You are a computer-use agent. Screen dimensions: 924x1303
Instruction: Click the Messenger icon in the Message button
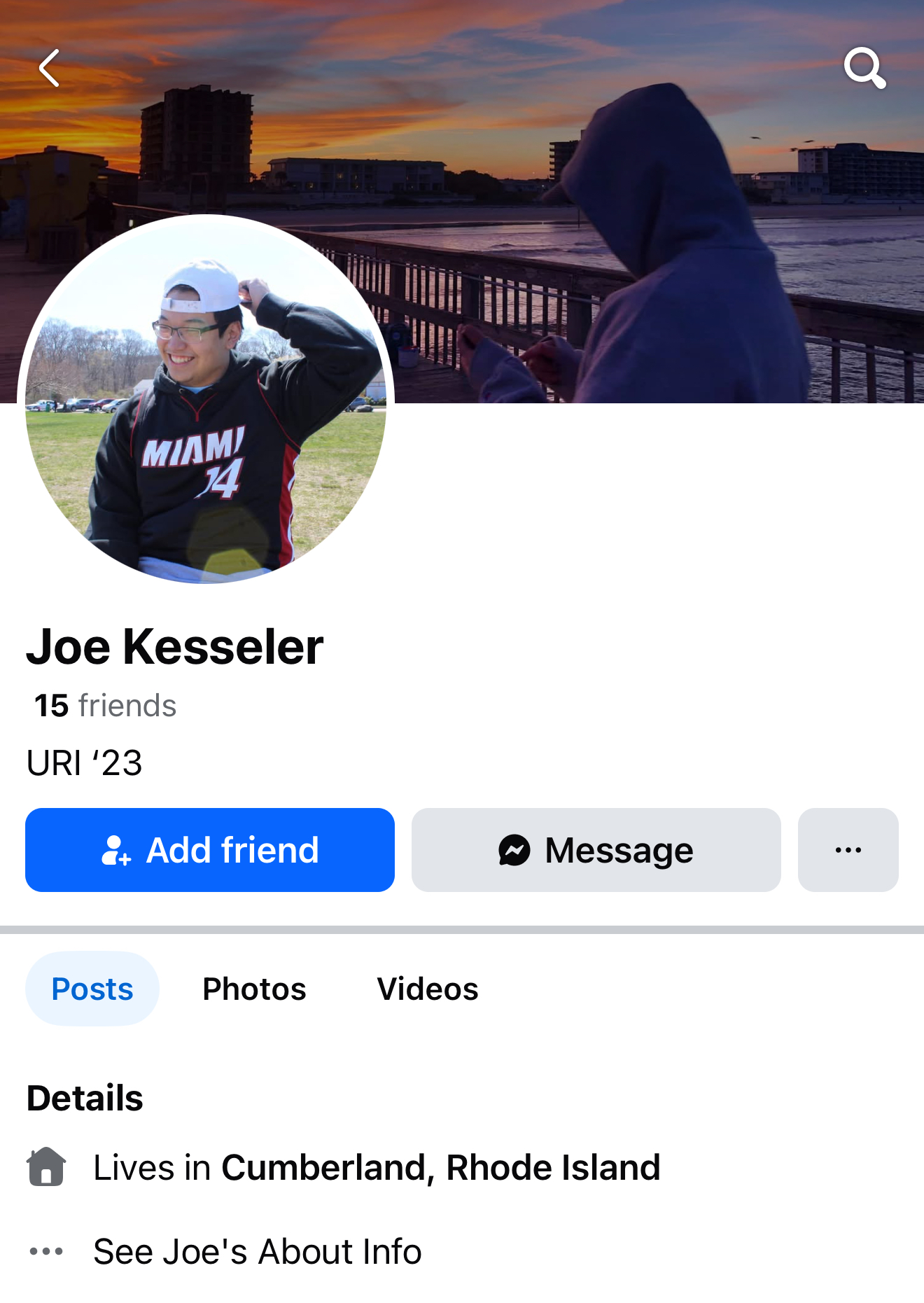click(x=514, y=850)
